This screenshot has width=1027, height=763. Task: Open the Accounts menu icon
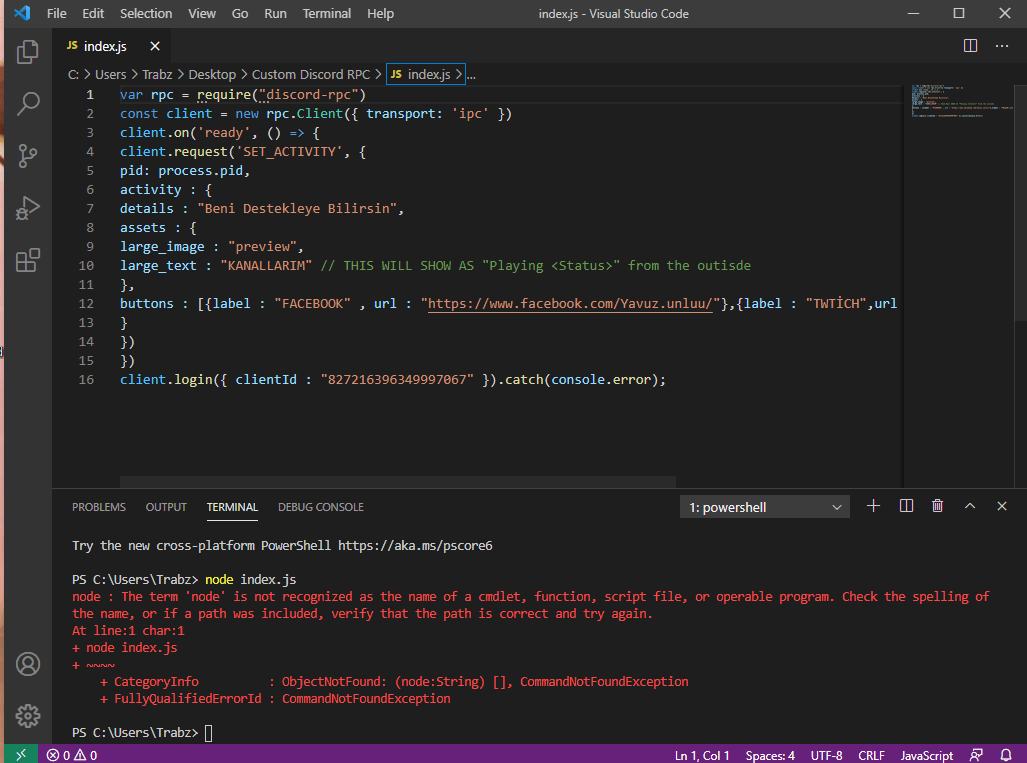28,664
